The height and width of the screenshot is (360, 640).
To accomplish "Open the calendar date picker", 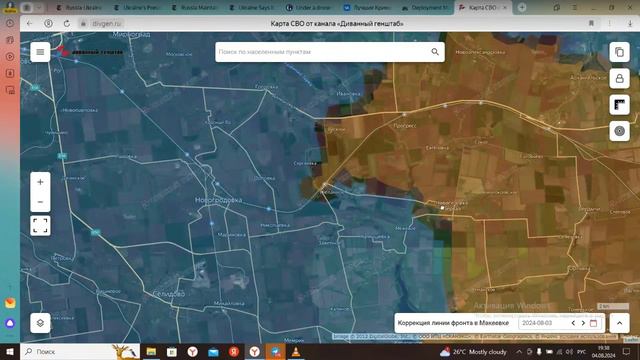I will point(593,323).
